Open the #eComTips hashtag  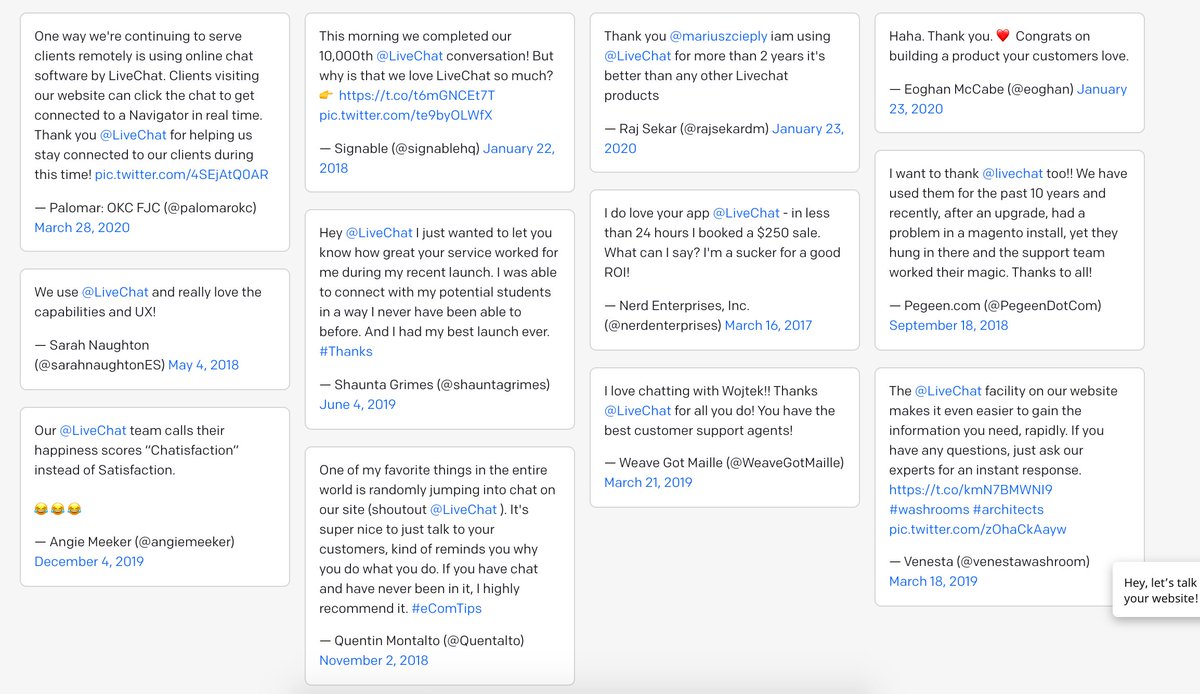click(x=446, y=608)
